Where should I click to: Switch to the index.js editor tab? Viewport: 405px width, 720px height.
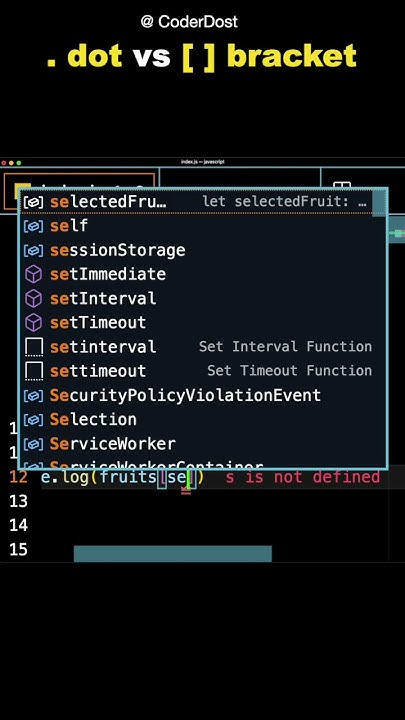[79, 190]
